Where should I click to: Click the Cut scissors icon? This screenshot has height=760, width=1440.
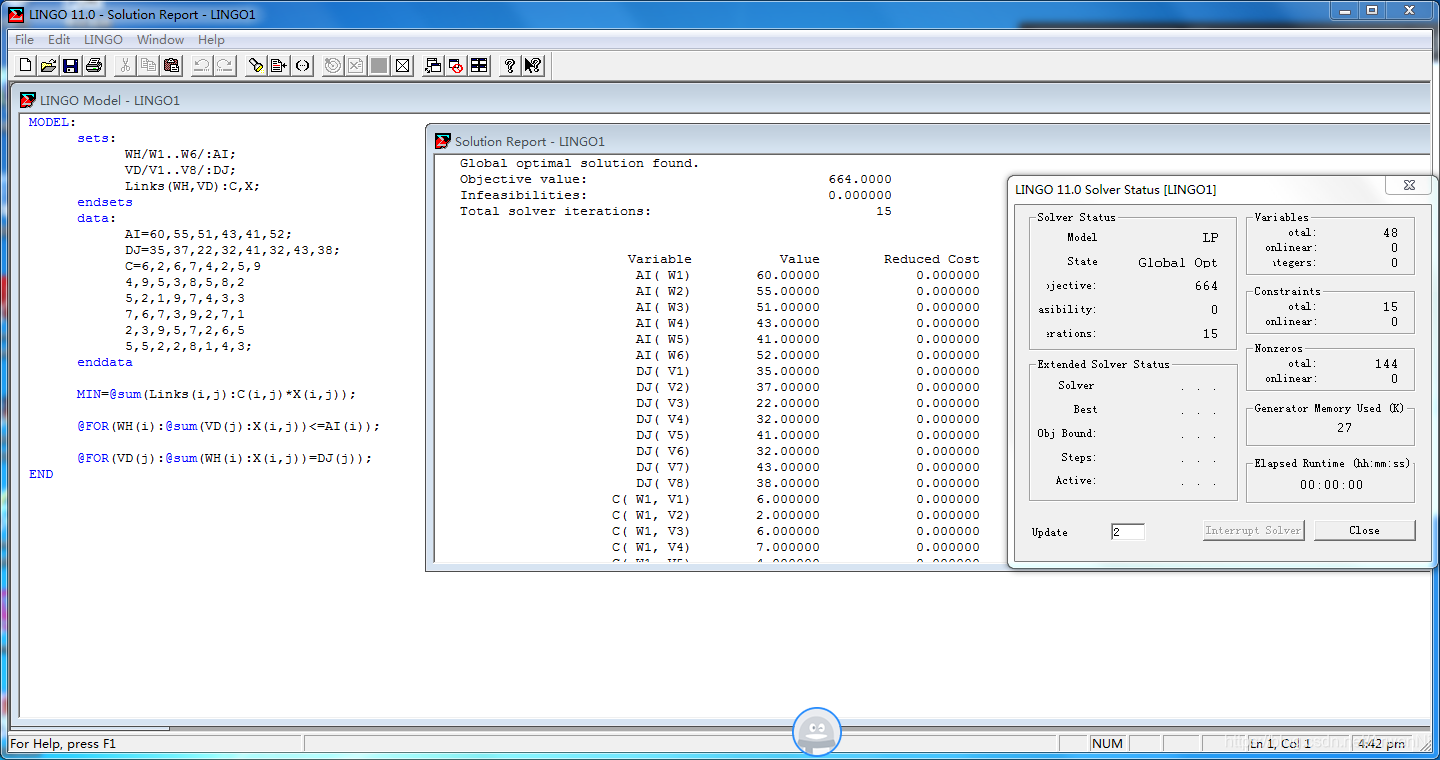point(125,65)
